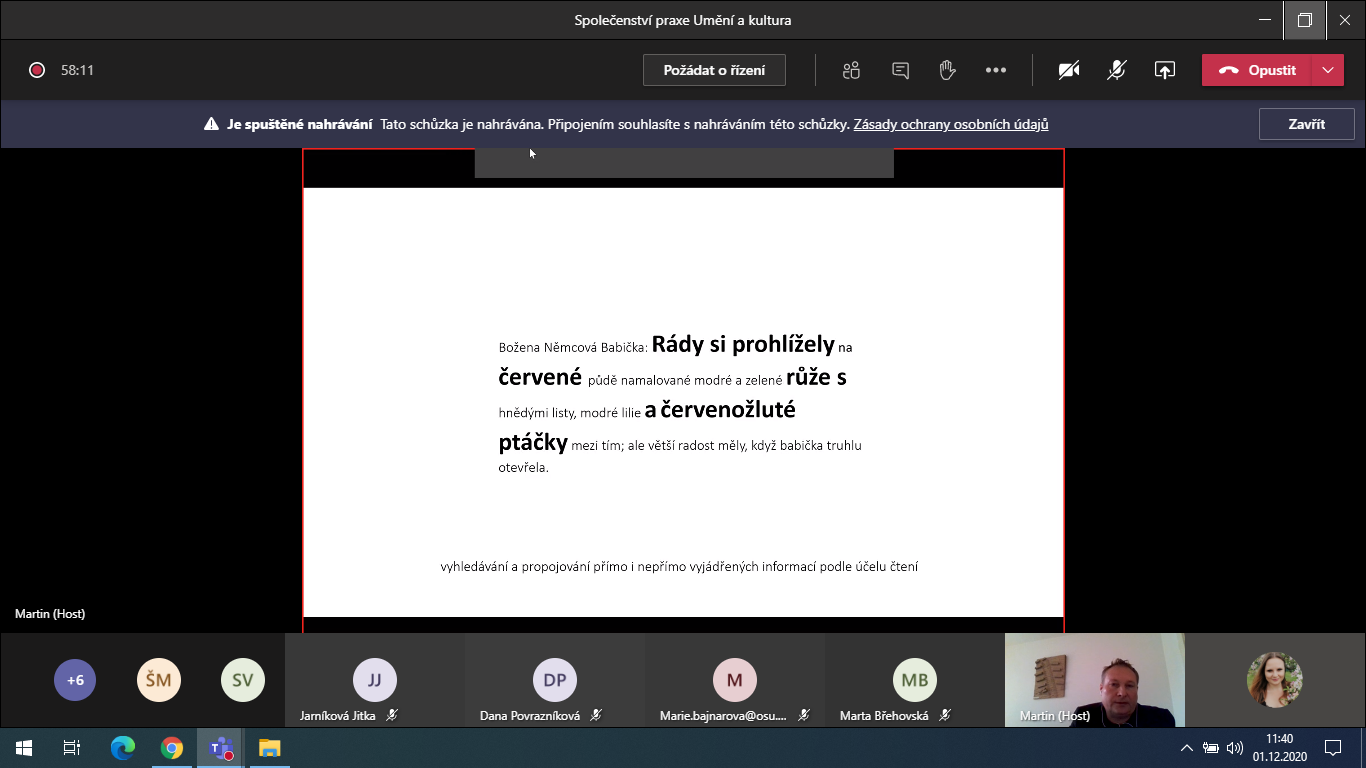Image resolution: width=1366 pixels, height=768 pixels.
Task: Show the +6 additional participants
Action: tap(75, 680)
